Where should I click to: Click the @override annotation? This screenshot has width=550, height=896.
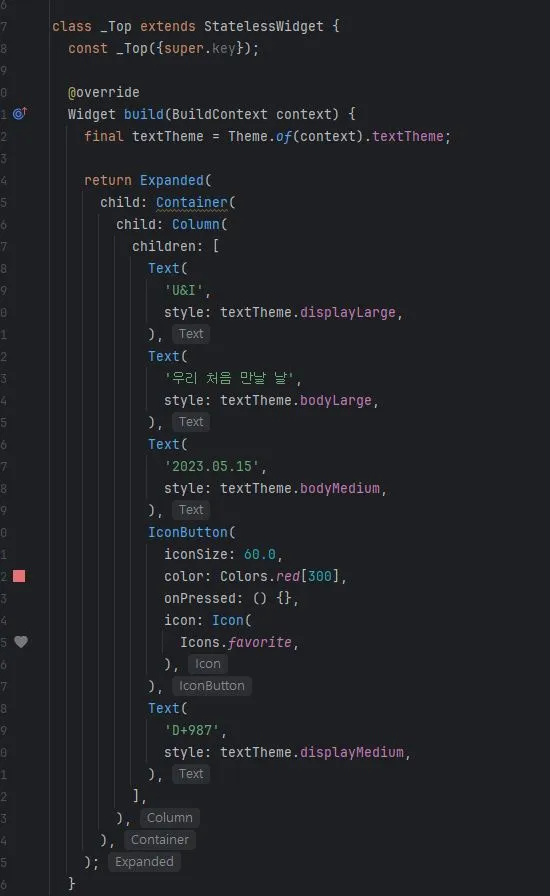(x=103, y=92)
